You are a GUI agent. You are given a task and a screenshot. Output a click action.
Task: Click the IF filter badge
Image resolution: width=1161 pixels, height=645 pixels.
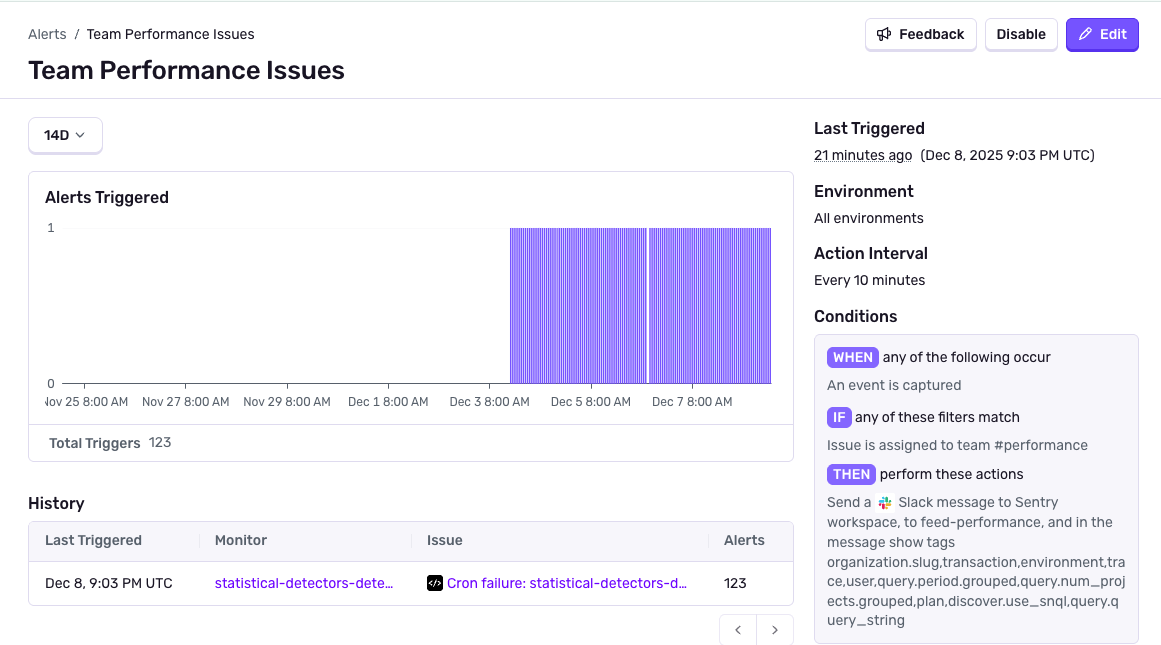838,417
